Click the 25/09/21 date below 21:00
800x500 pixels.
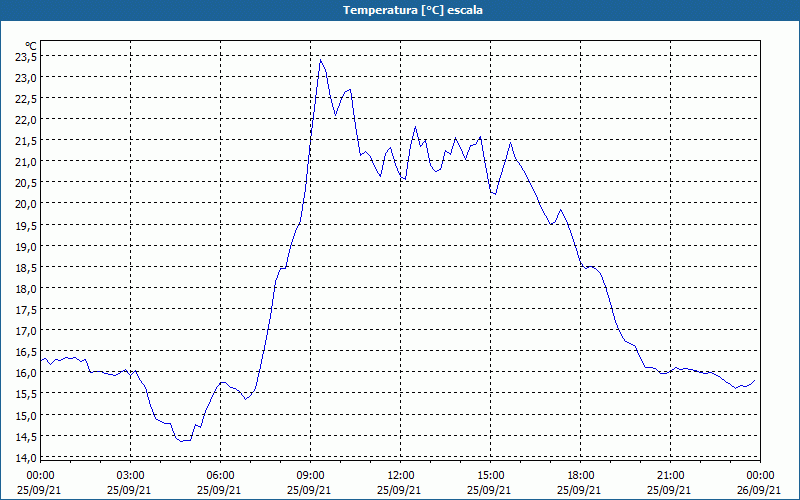669,490
